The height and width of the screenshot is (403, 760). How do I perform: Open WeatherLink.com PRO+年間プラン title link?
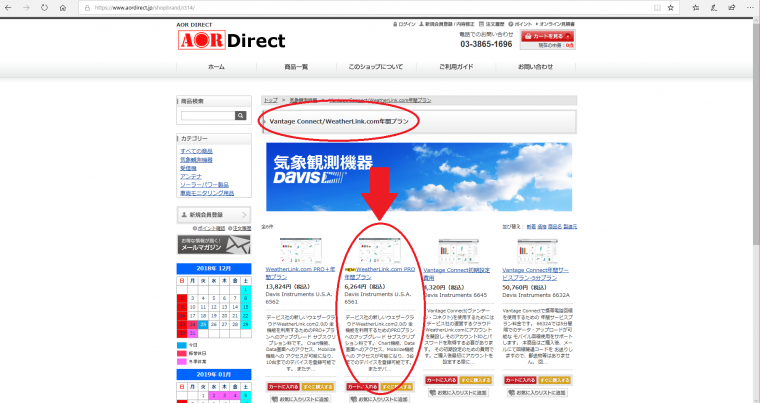[x=300, y=273]
